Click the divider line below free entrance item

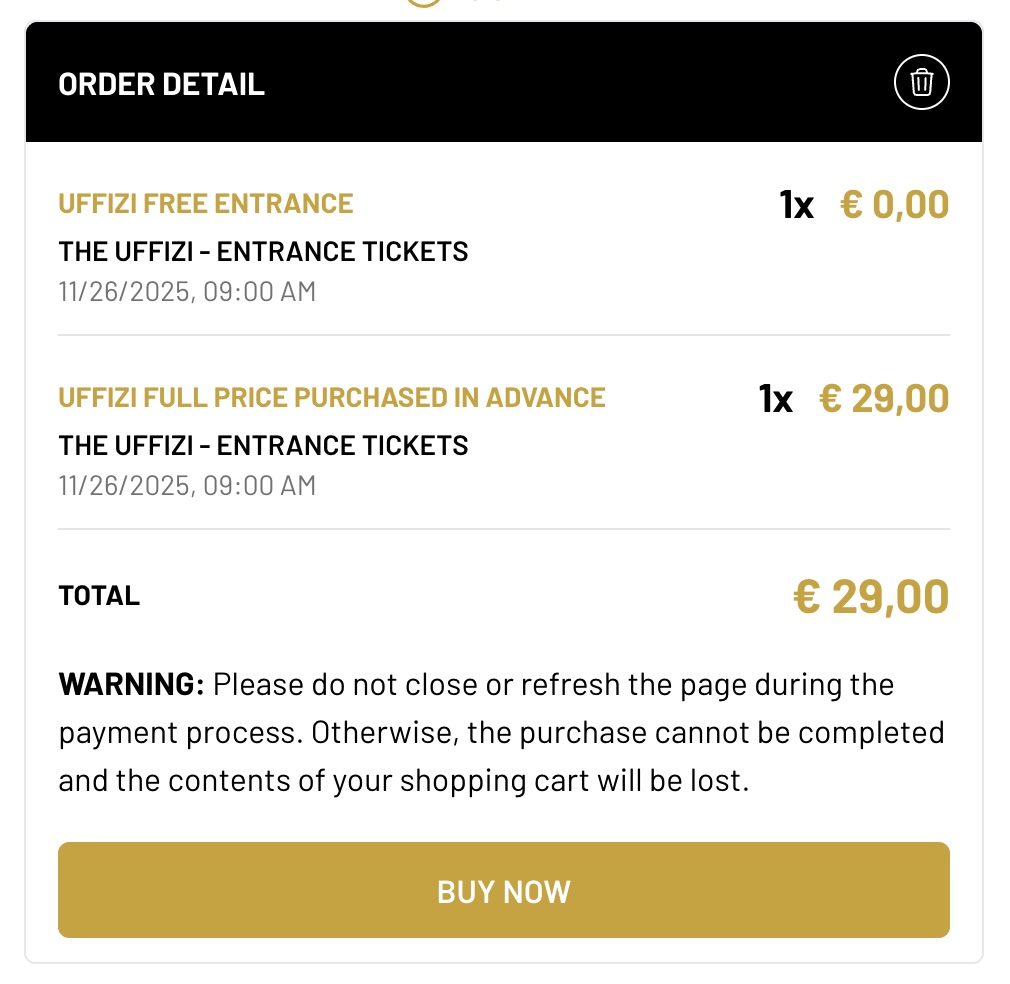point(503,335)
